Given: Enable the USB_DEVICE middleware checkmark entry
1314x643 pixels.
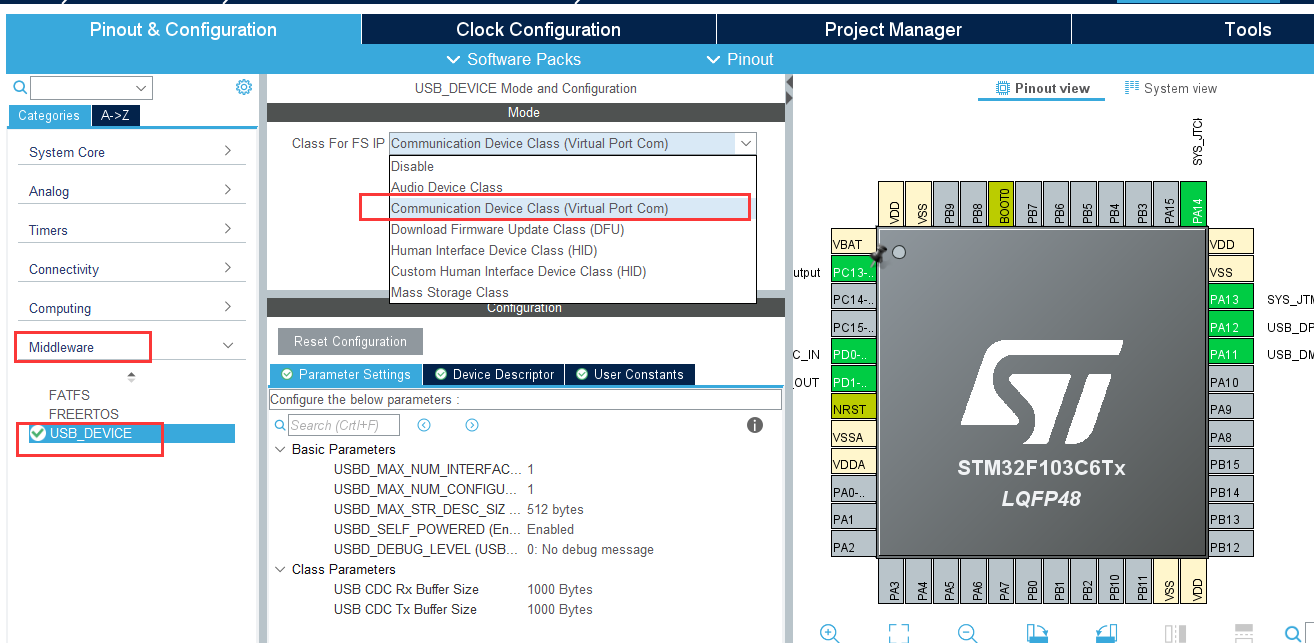Looking at the screenshot, I should pyautogui.click(x=88, y=433).
